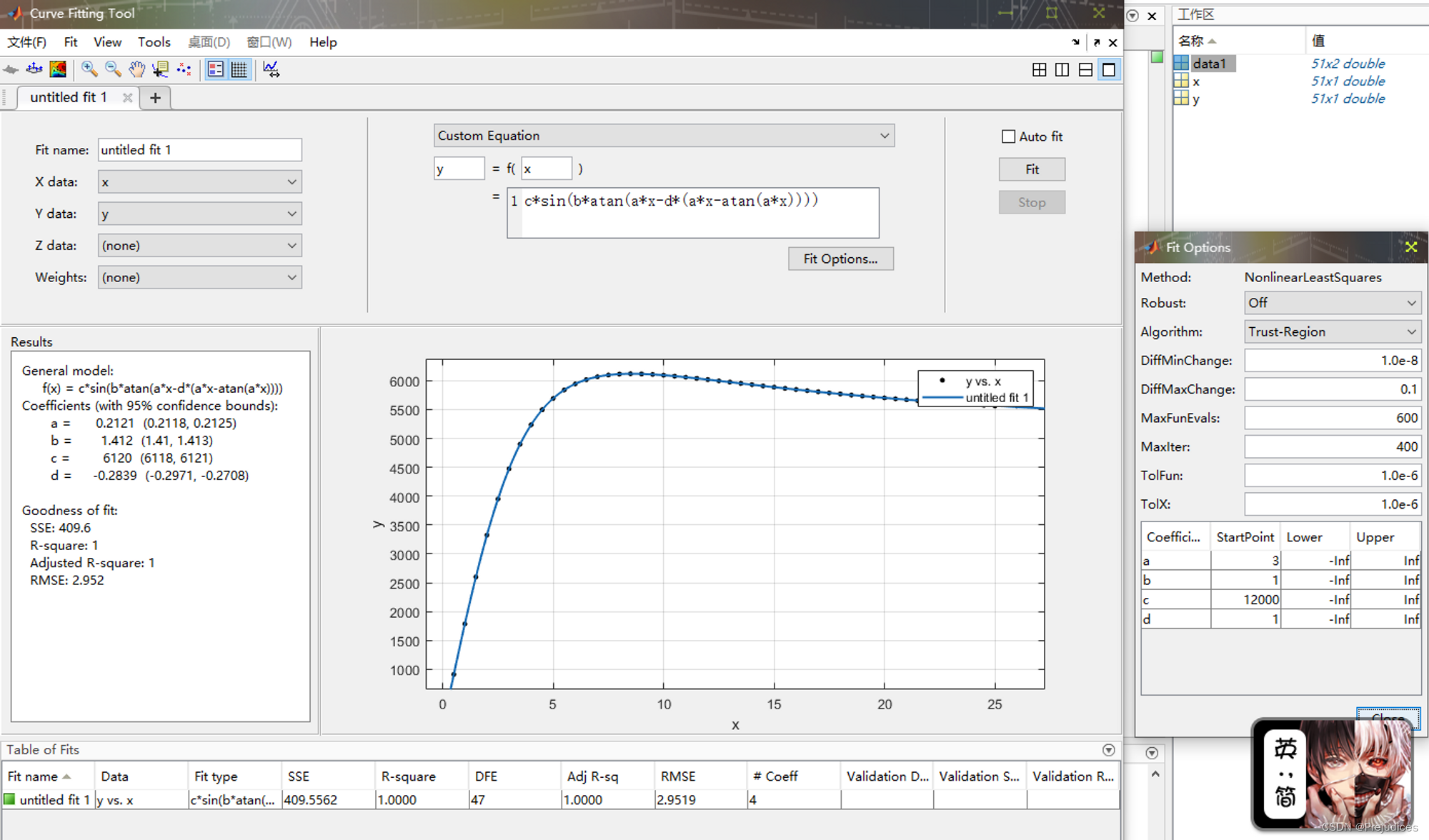The image size is (1429, 840).
Task: Open the X data dropdown
Action: click(199, 182)
